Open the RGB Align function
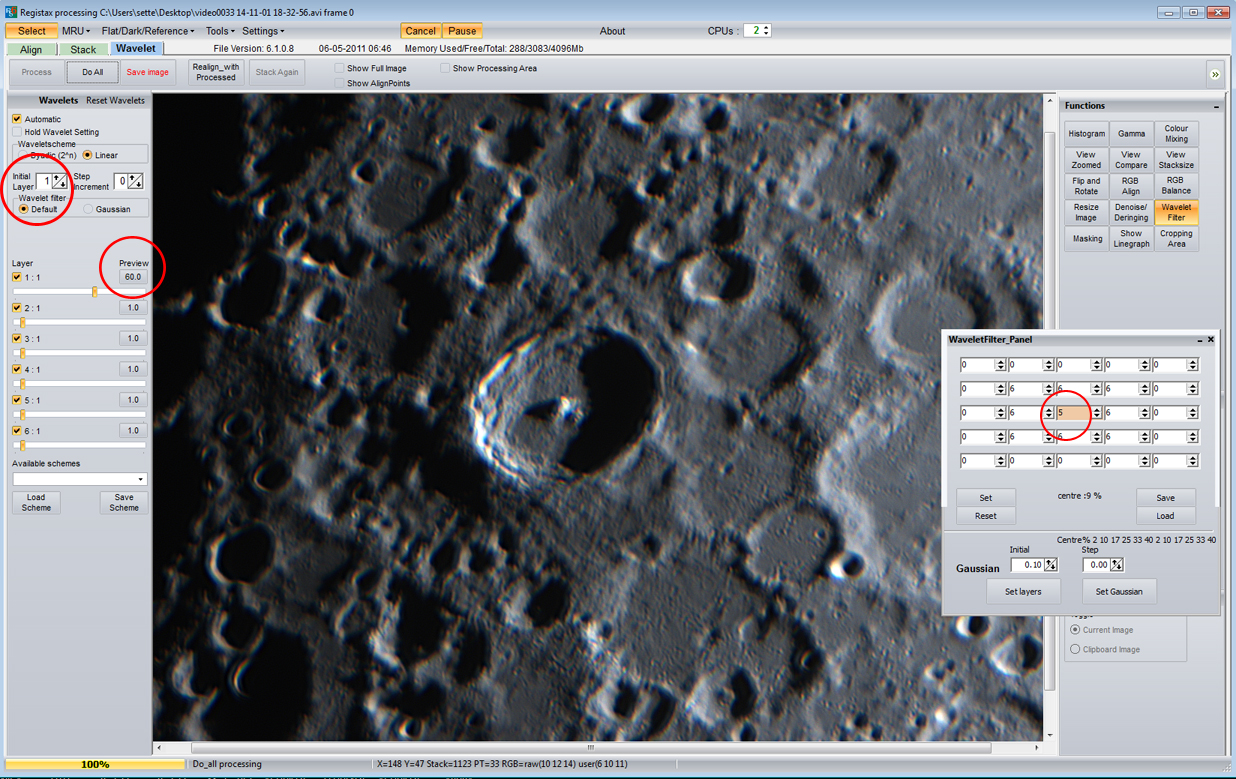 pyautogui.click(x=1131, y=186)
